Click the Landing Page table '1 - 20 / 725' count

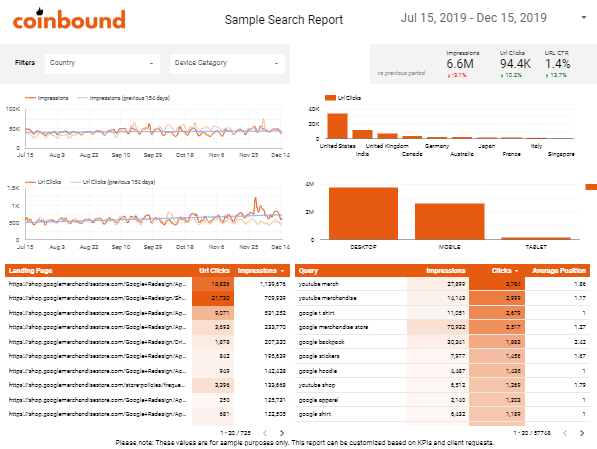click(235, 433)
